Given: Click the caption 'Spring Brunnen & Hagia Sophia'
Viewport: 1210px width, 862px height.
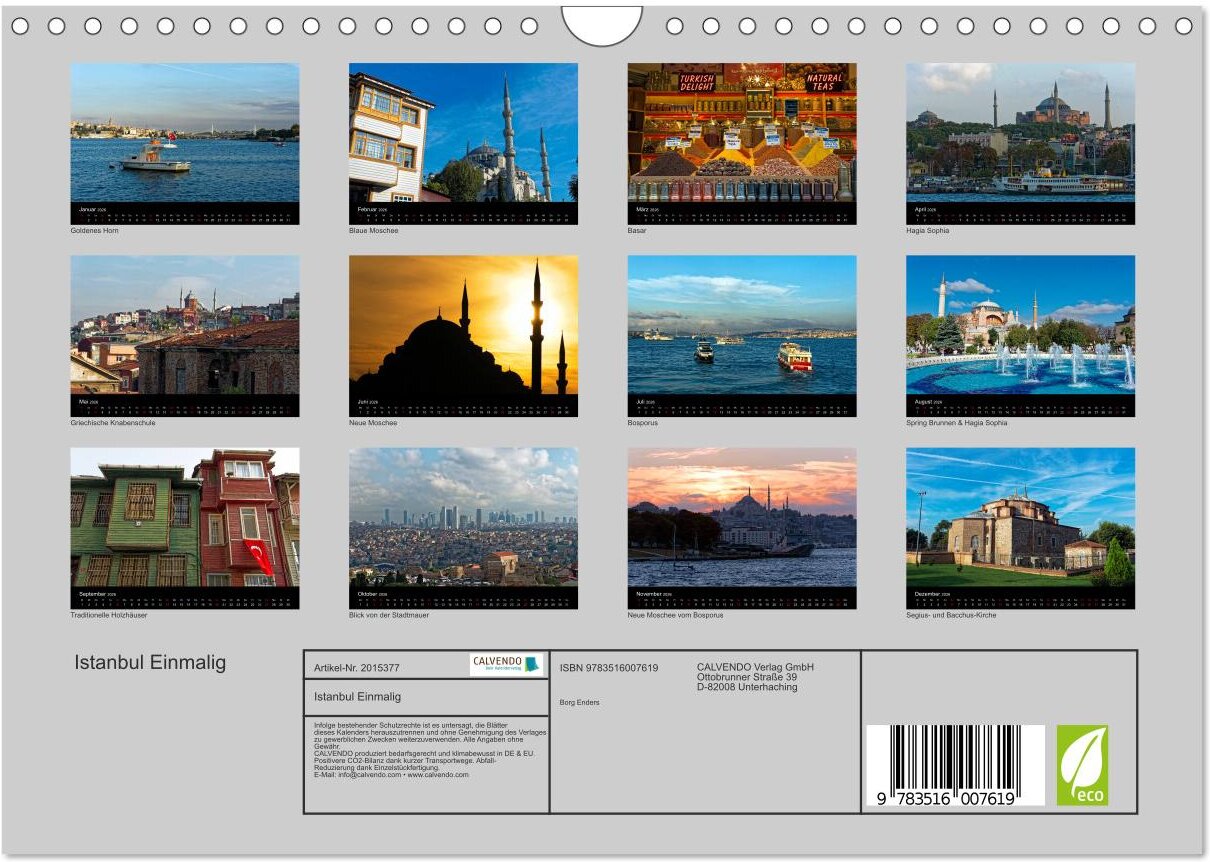Looking at the screenshot, I should (x=957, y=423).
